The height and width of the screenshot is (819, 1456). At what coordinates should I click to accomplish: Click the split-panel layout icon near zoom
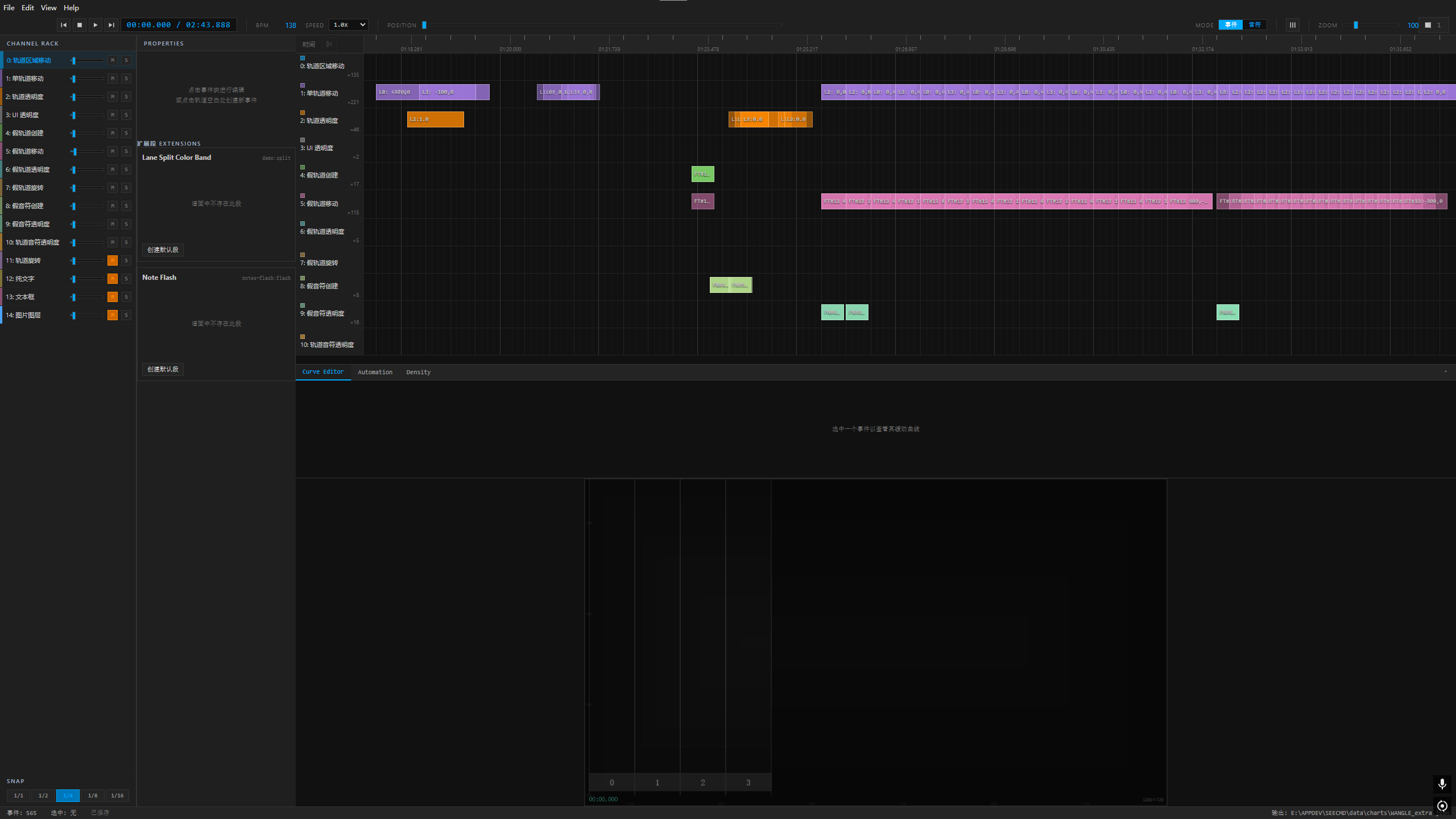(x=1428, y=25)
